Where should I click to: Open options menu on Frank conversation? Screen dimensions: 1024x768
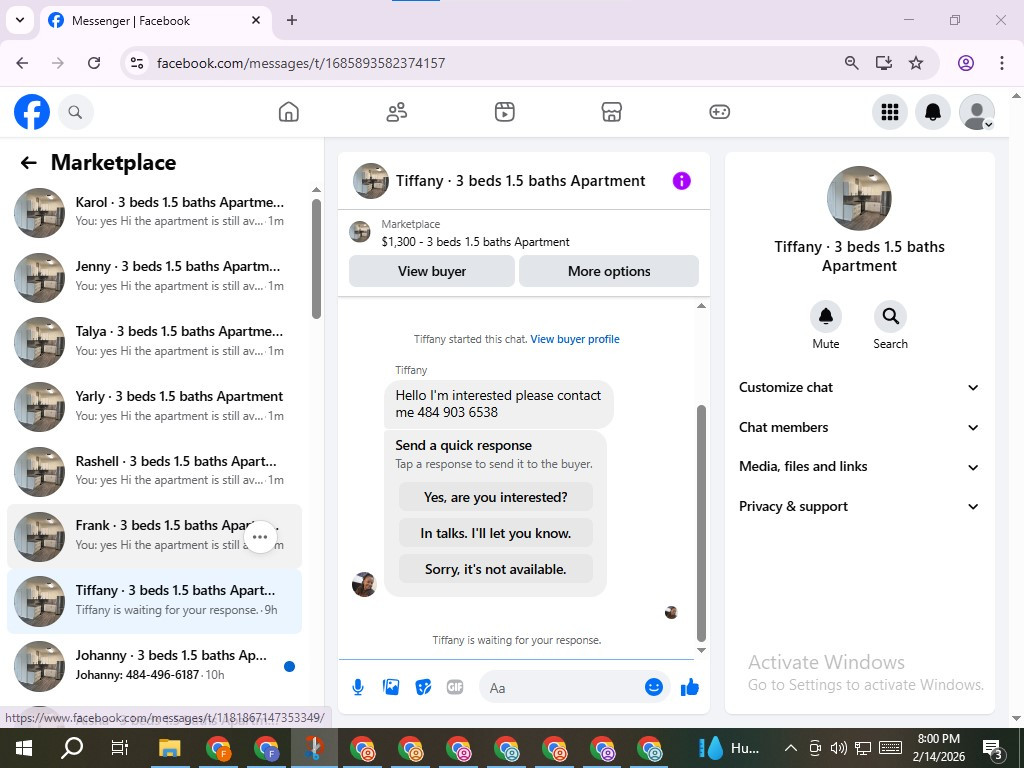point(260,537)
